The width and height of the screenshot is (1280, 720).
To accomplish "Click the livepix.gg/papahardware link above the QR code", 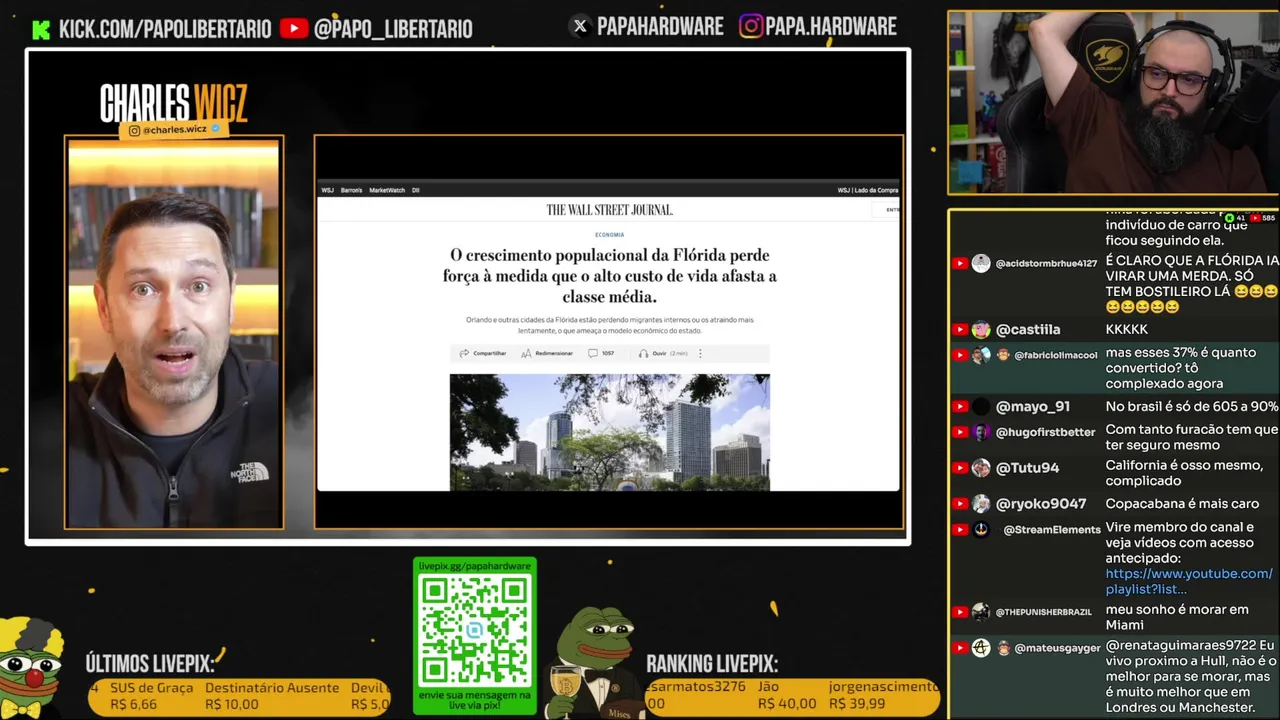I will (475, 566).
